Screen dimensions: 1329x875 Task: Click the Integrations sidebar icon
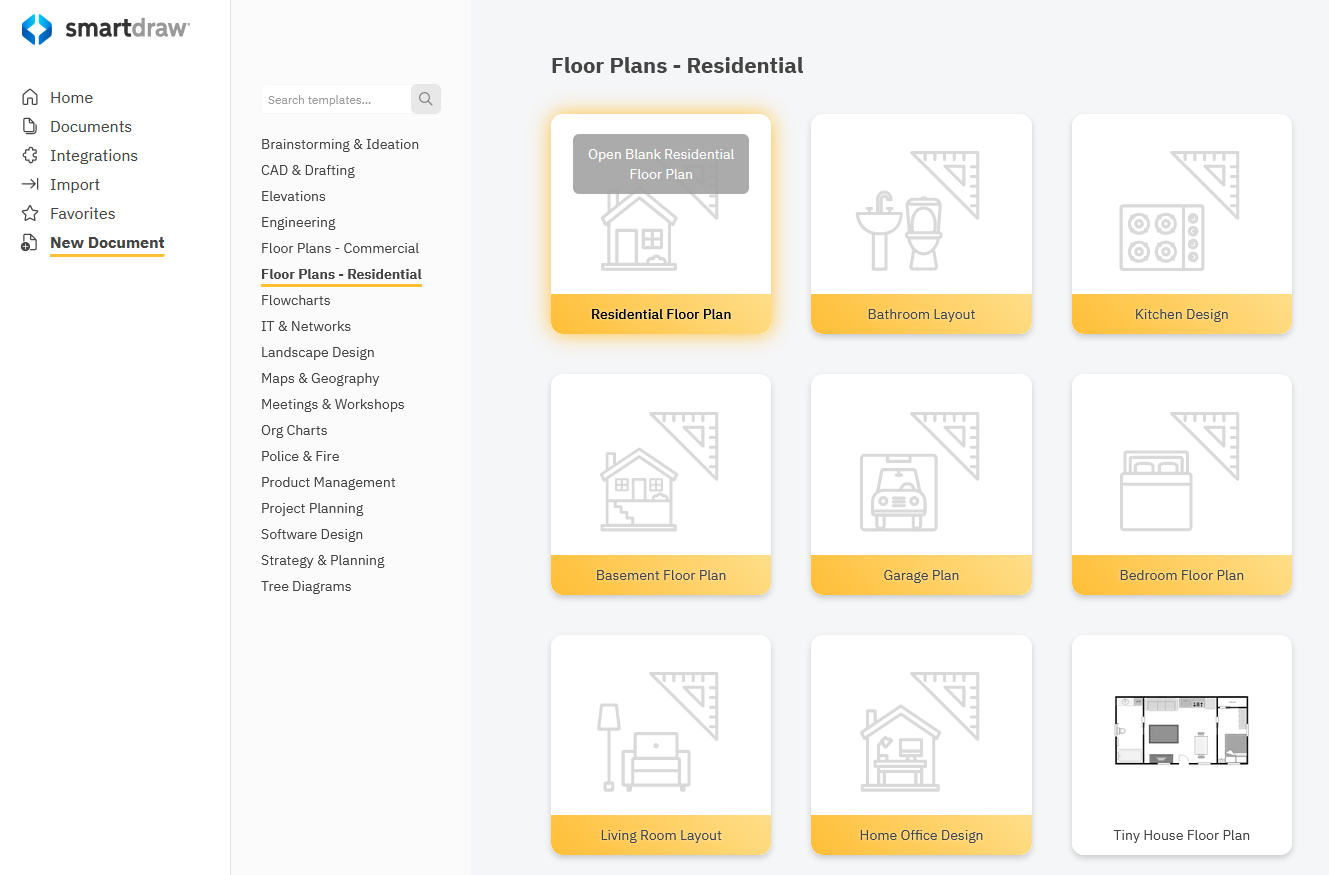[x=30, y=155]
